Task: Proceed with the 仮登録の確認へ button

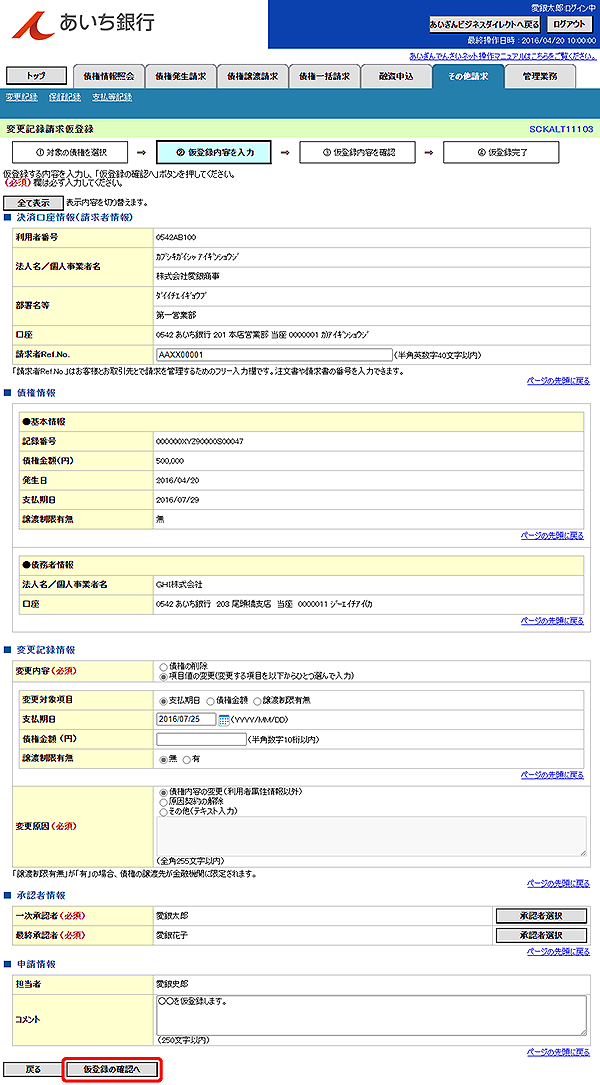Action: click(x=112, y=1069)
